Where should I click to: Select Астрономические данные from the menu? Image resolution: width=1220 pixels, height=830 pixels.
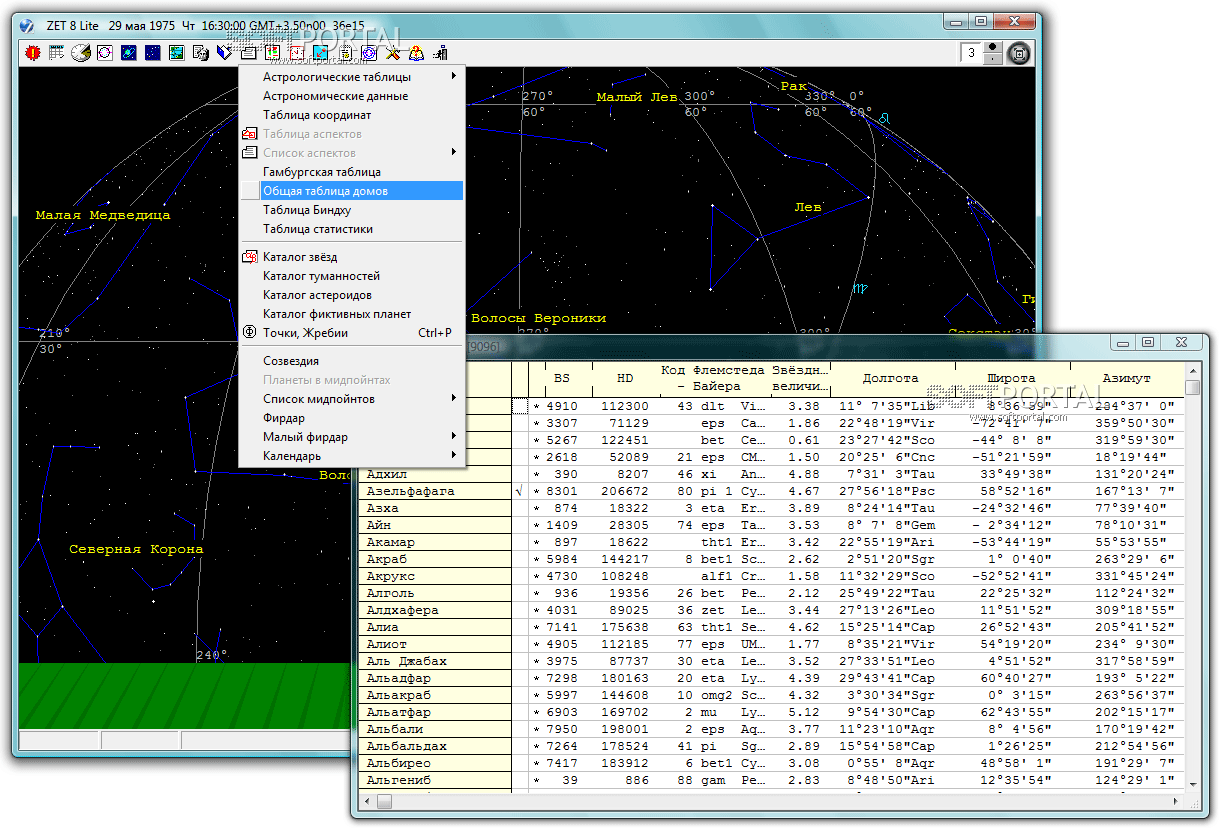pyautogui.click(x=351, y=96)
